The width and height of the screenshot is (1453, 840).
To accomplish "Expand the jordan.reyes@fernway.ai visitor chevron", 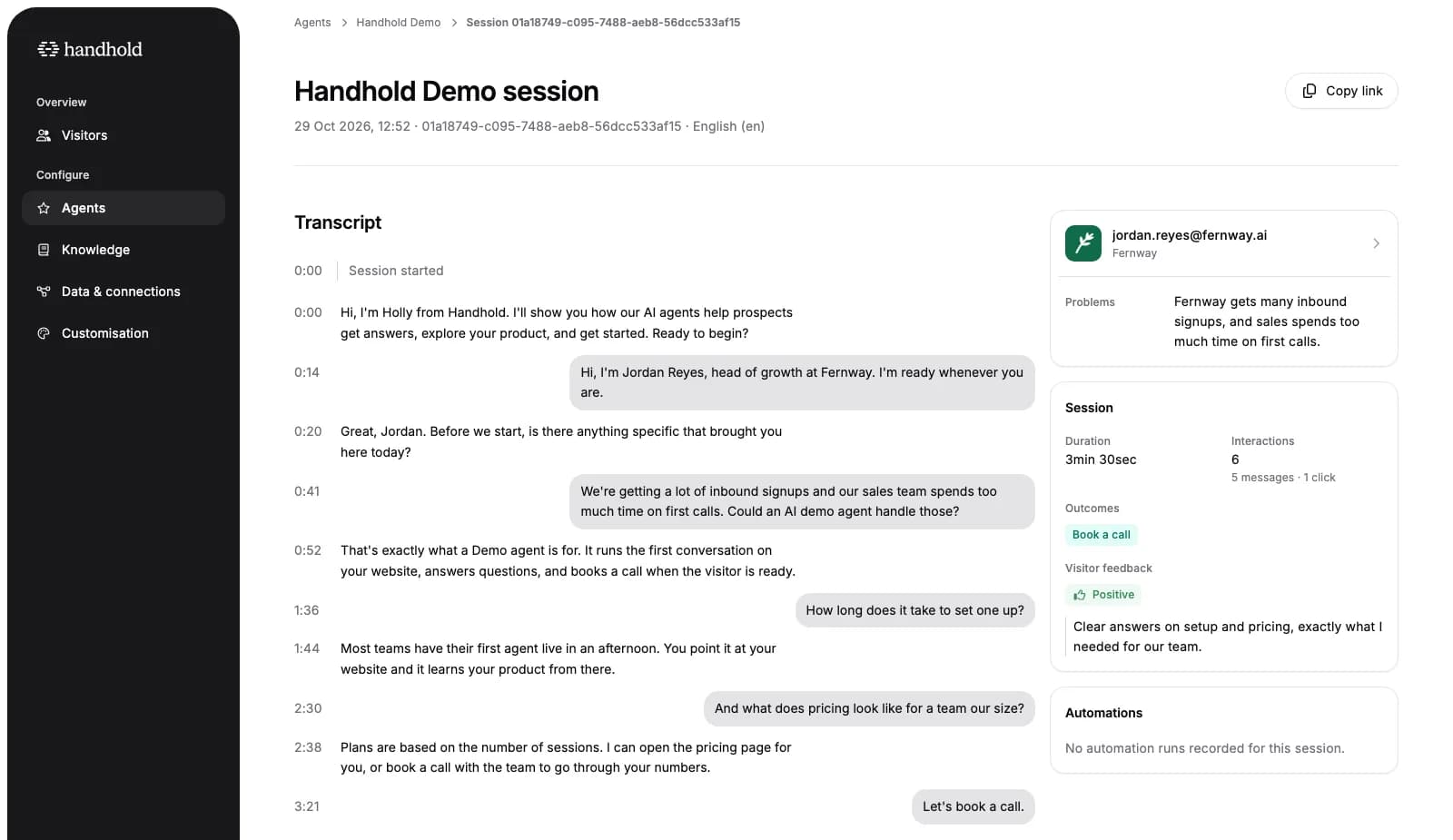I will pos(1376,243).
